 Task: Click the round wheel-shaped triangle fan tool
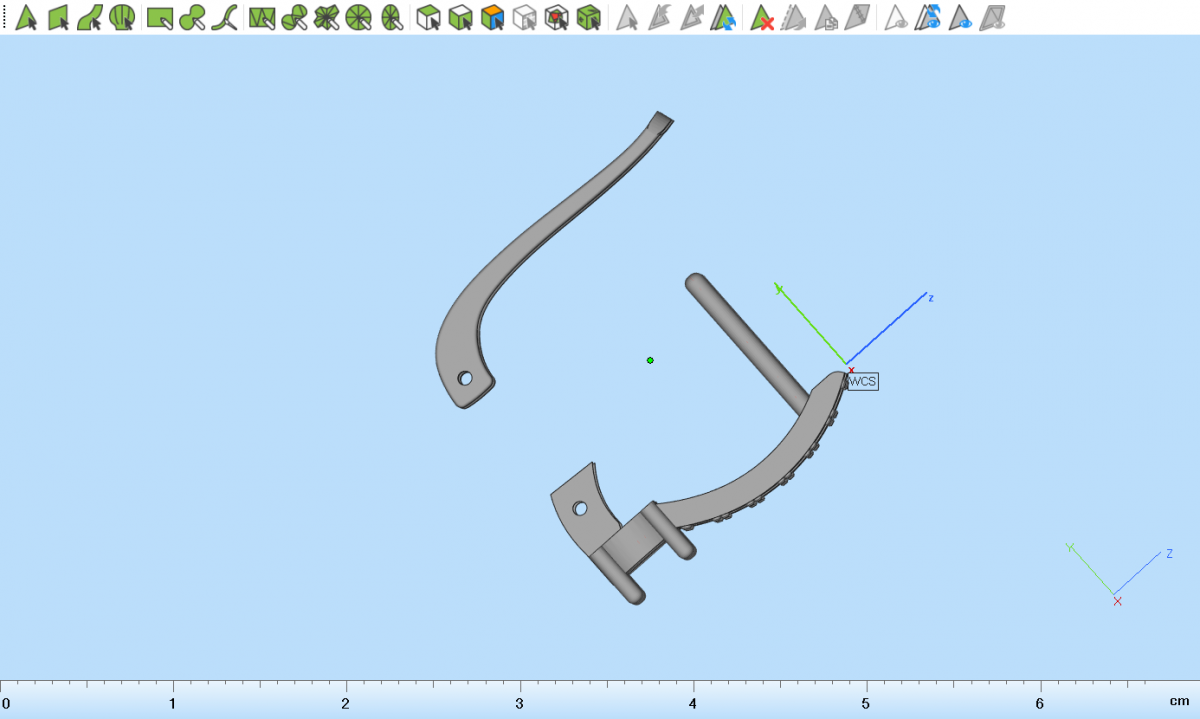pos(359,17)
